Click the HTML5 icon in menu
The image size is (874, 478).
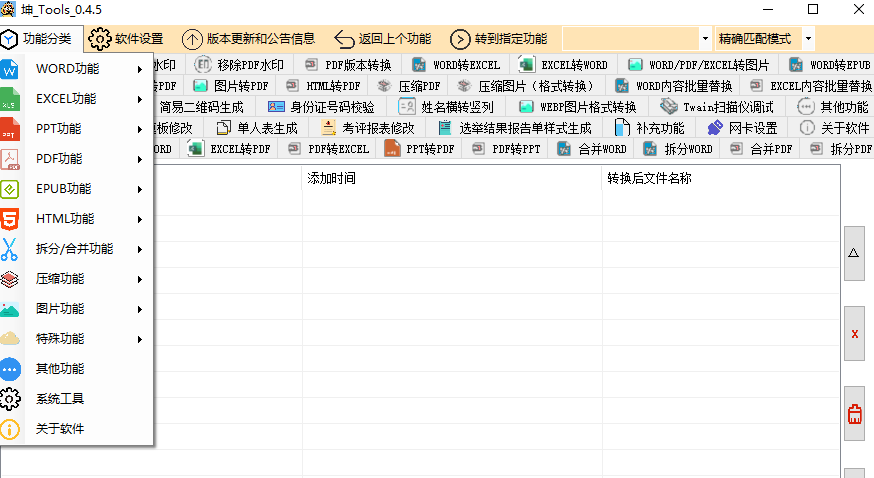point(10,219)
